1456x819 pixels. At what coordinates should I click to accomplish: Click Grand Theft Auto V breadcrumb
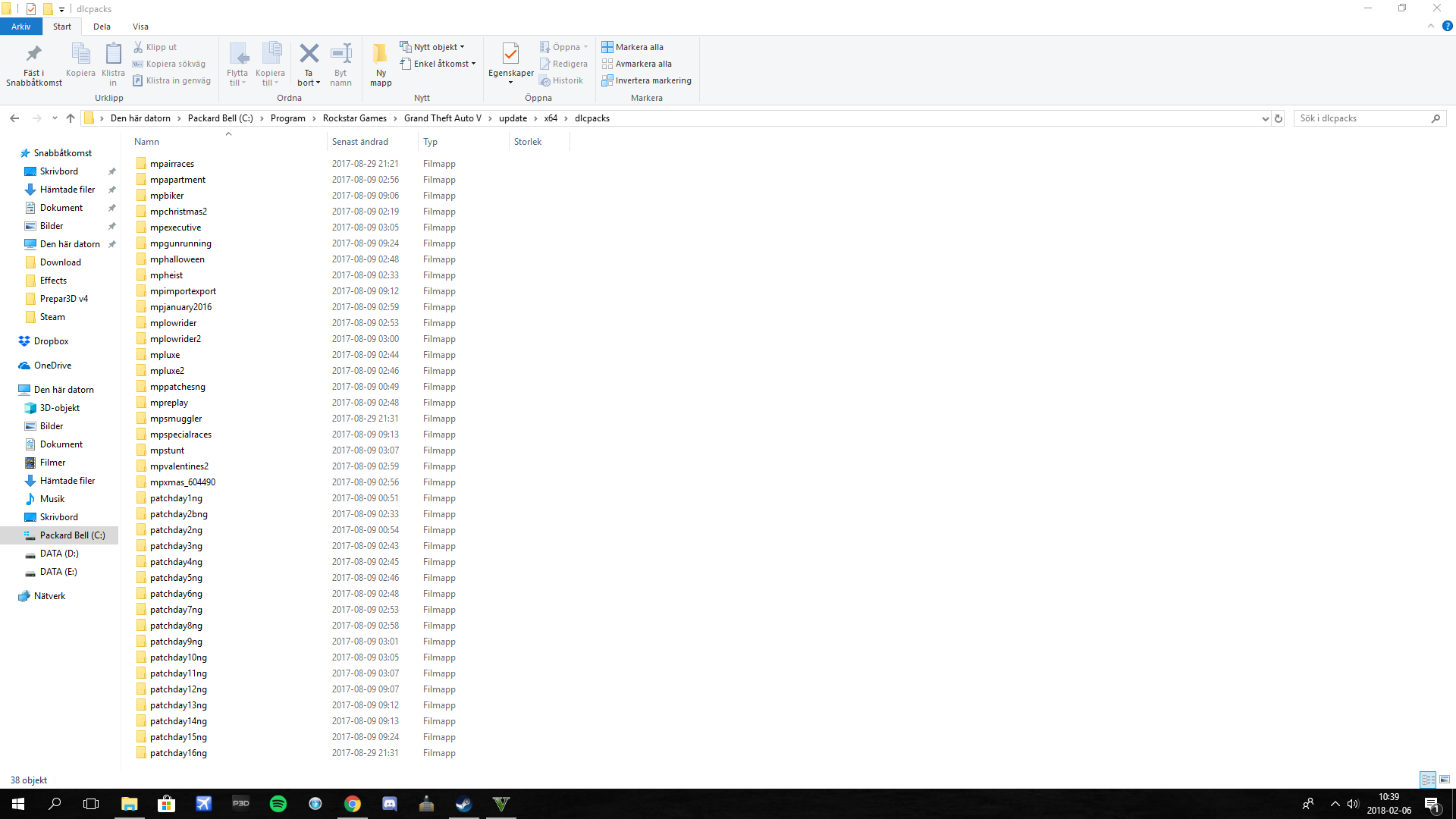point(442,118)
